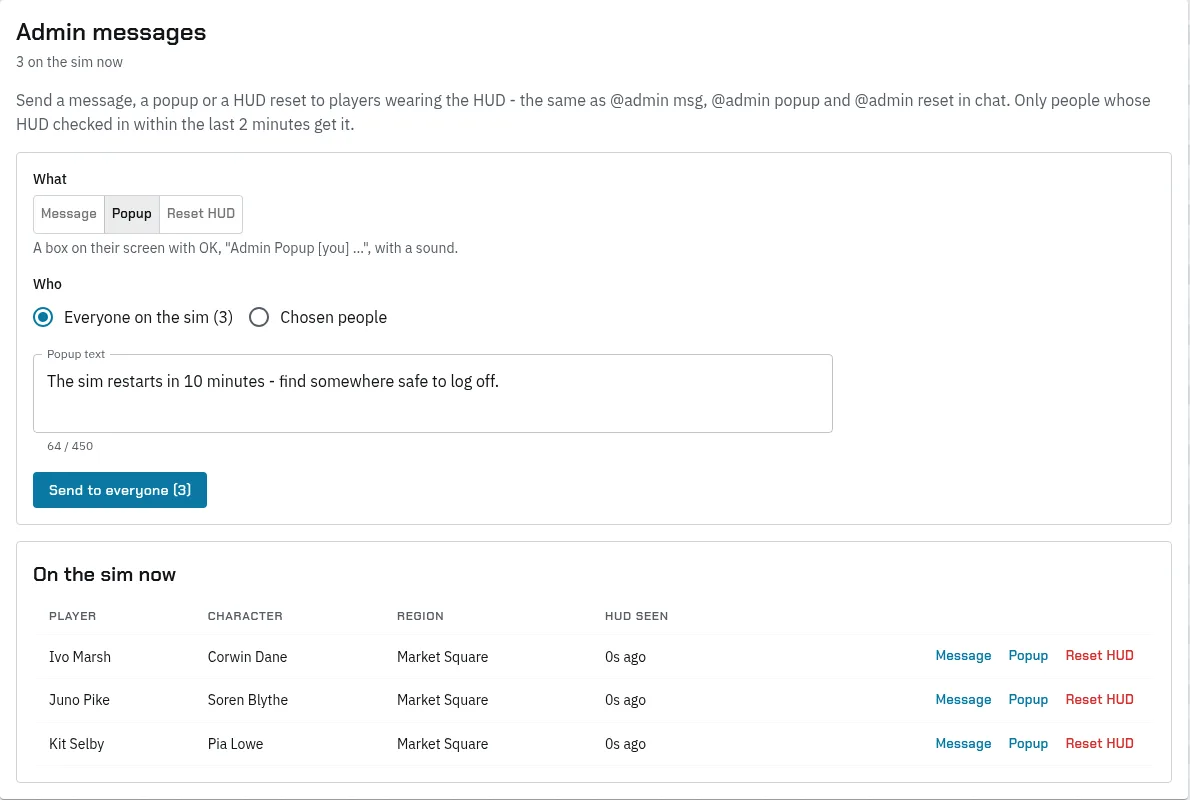This screenshot has height=800, width=1190.
Task: Click the CHARACTER column header
Action: pos(245,616)
